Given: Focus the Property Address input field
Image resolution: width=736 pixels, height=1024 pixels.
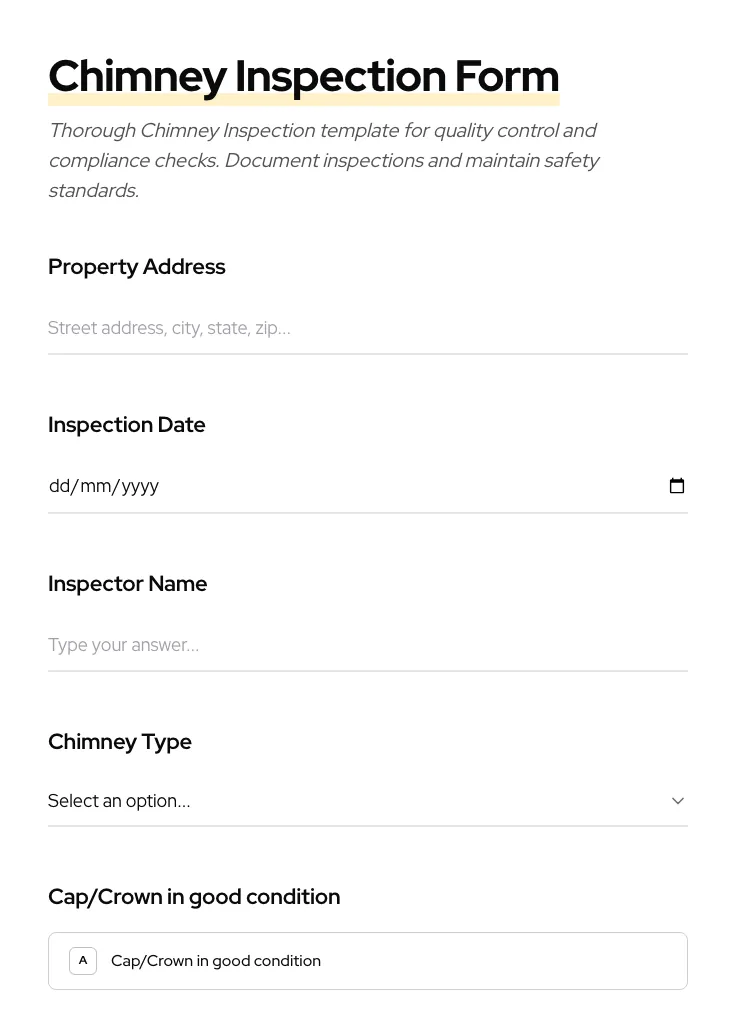Looking at the screenshot, I should (367, 328).
